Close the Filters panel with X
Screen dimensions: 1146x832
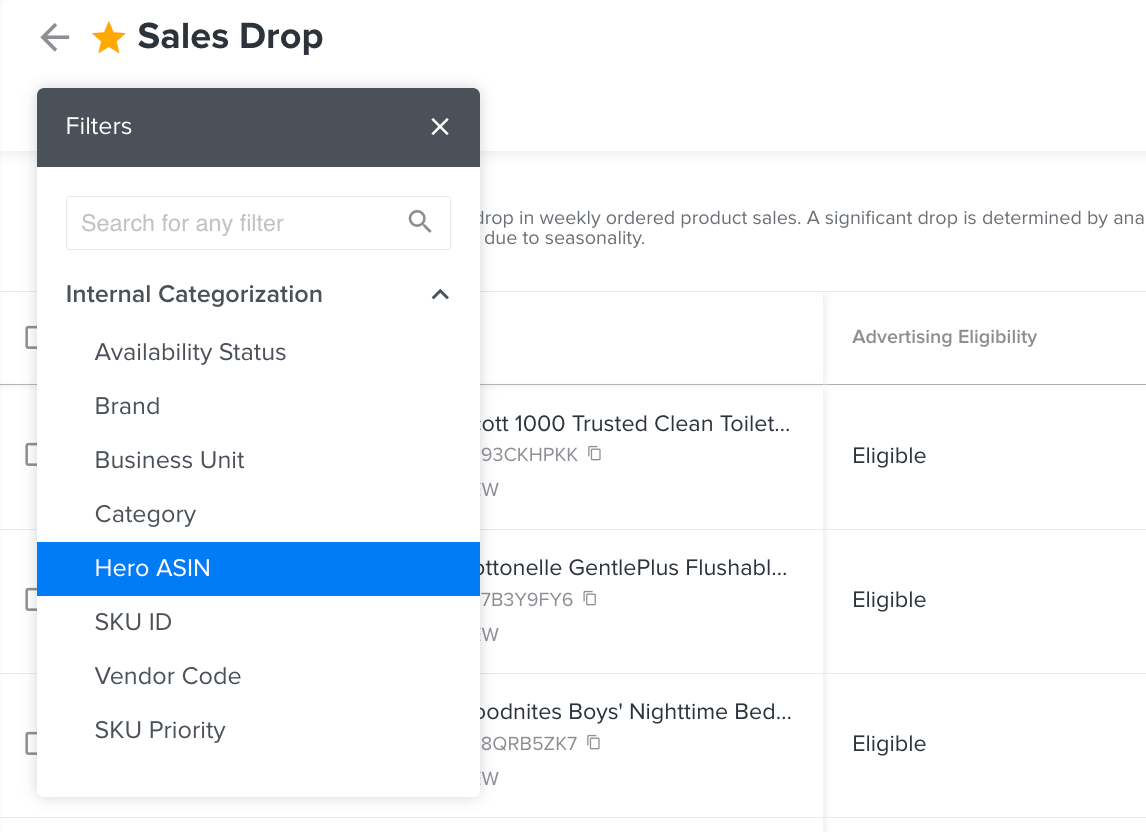pos(440,126)
